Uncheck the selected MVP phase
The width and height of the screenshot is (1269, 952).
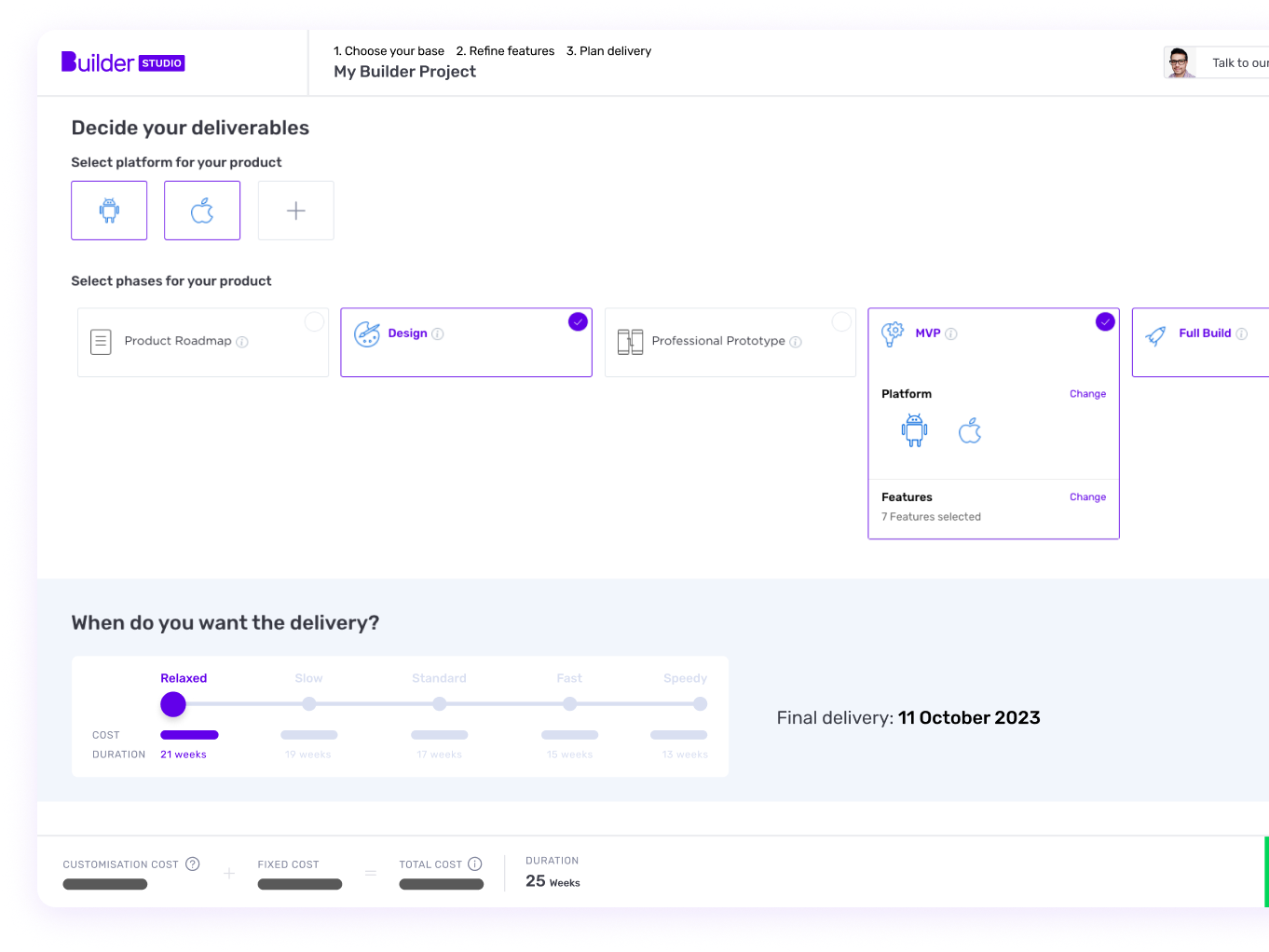point(1105,321)
